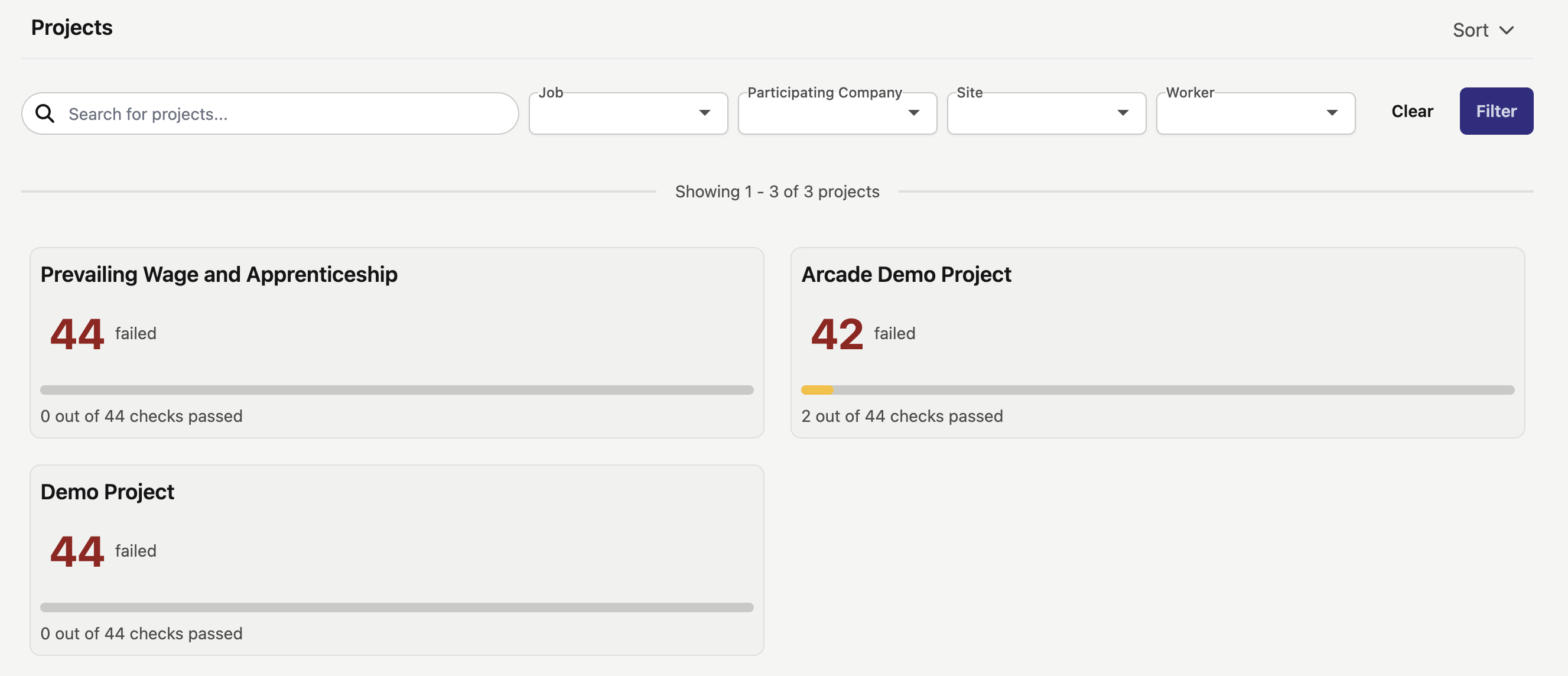The image size is (1568, 676).
Task: Click the Participating Company arrow icon
Action: (913, 113)
